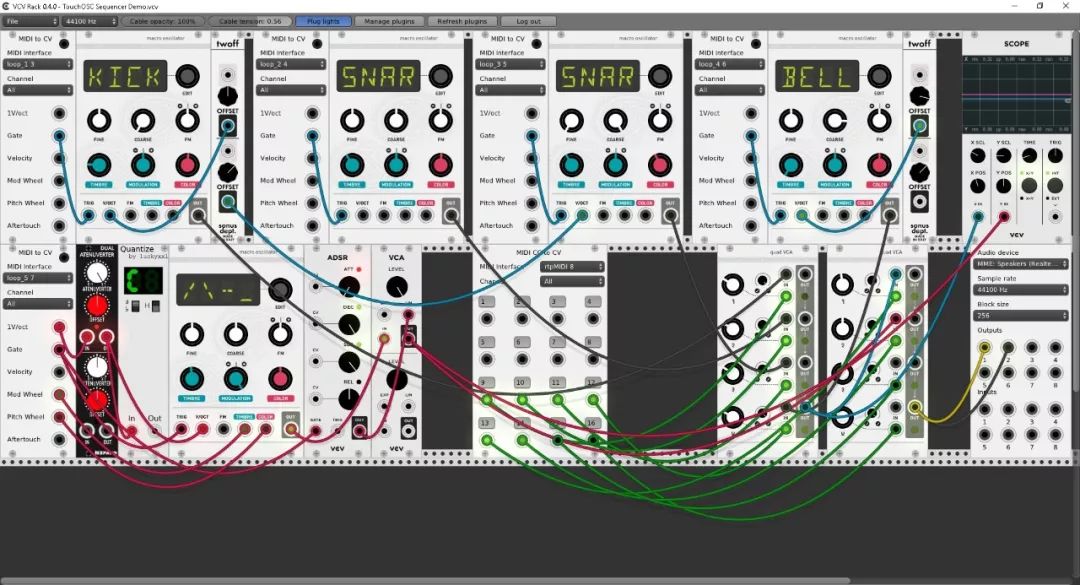Screen dimensions: 1080x585
Task: Click second SNAR oscillator FM knob
Action: [x=659, y=121]
